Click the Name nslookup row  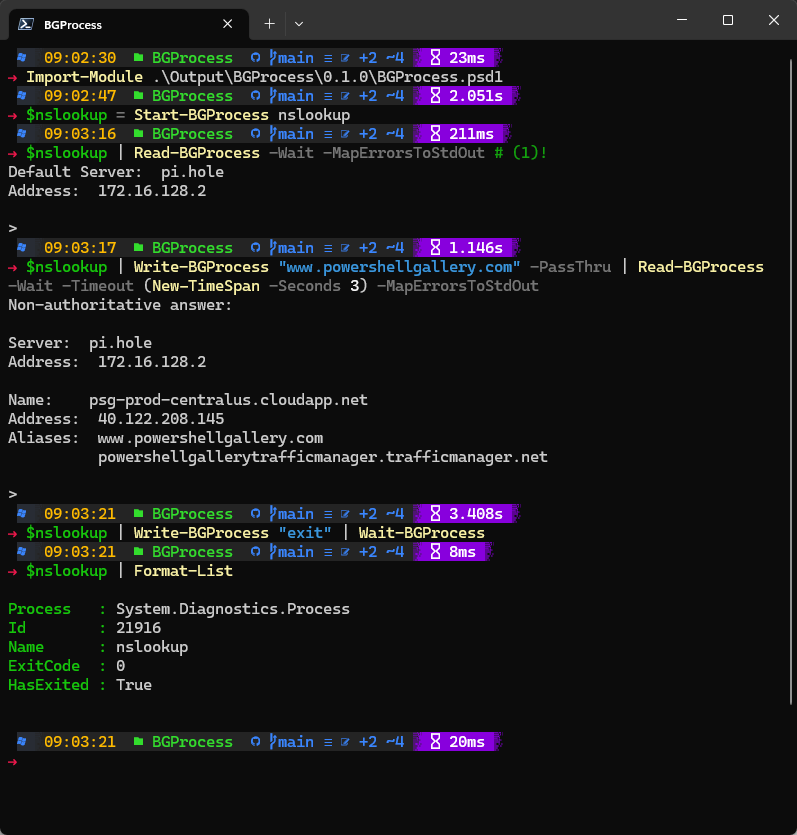(98, 647)
